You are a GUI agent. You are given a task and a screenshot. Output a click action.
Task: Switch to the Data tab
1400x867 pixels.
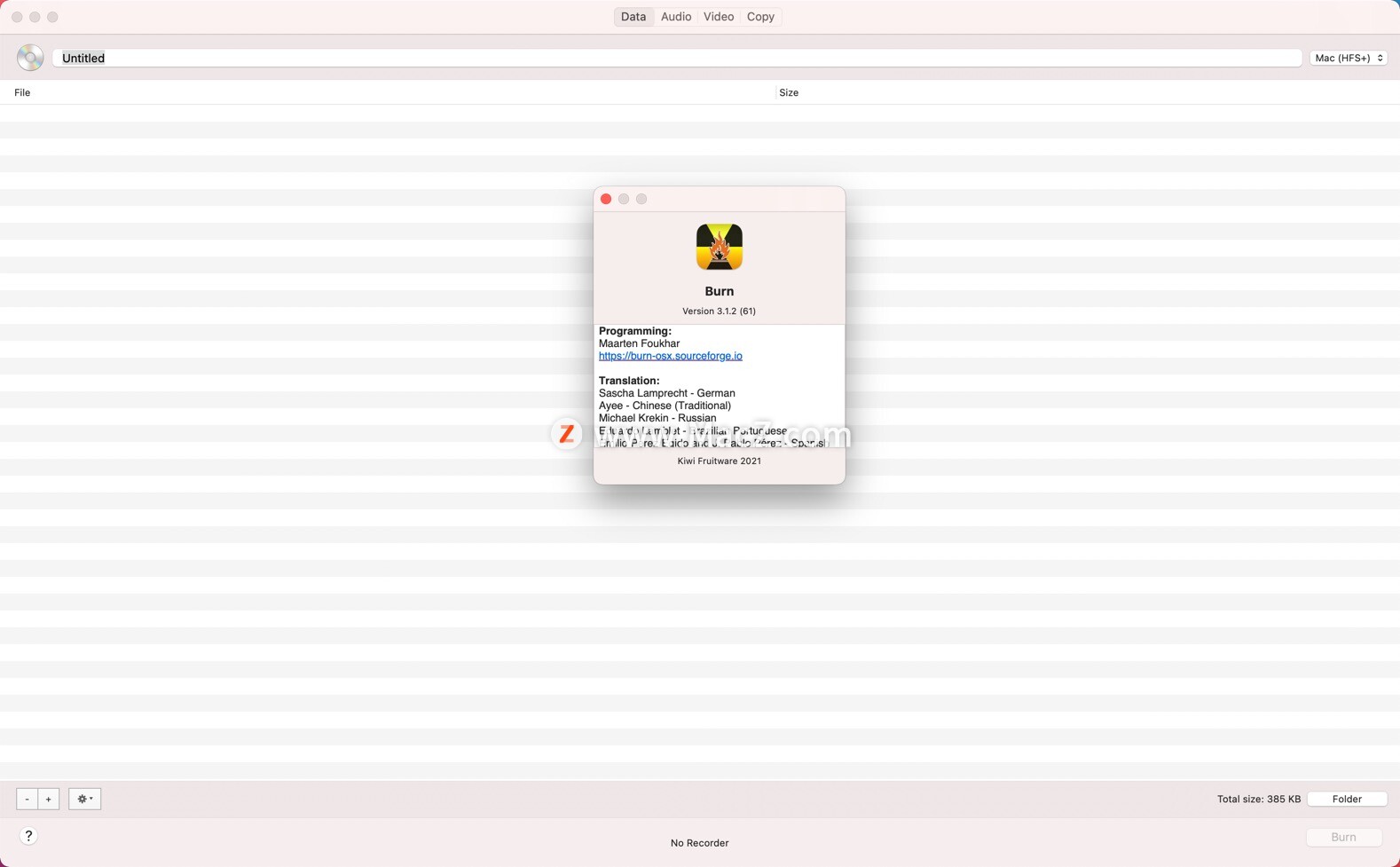(633, 17)
